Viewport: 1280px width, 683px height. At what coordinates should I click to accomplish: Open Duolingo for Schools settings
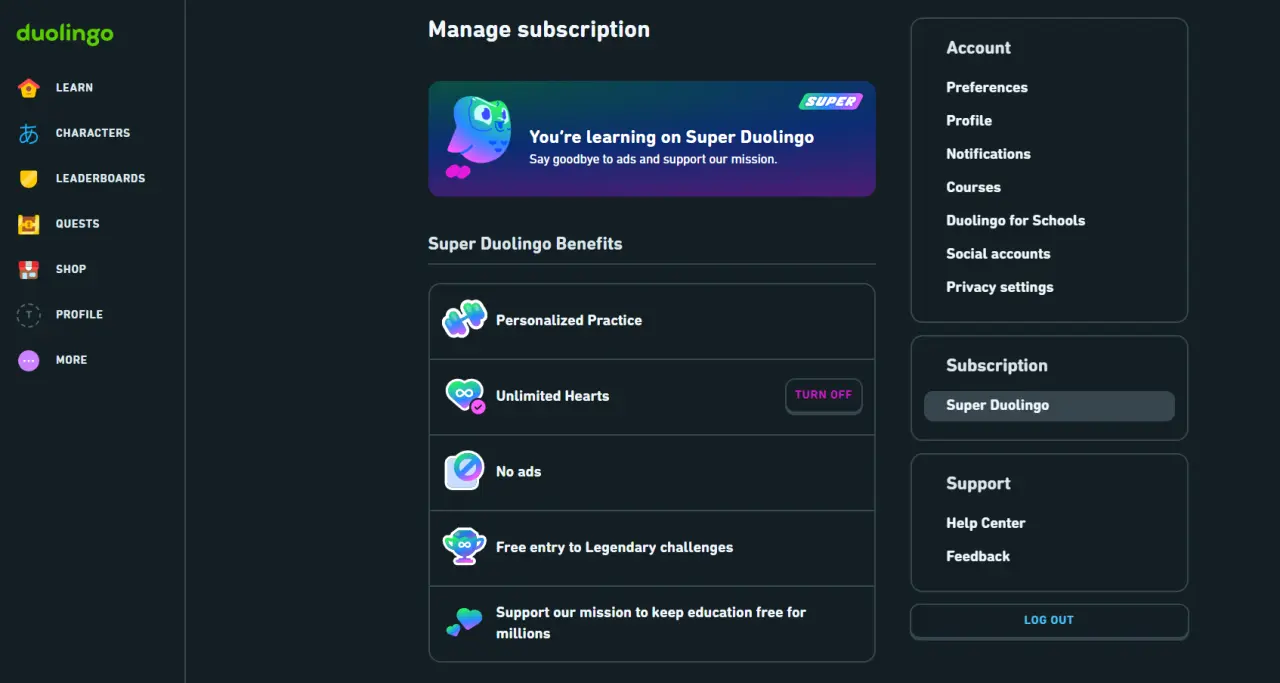pyautogui.click(x=1016, y=220)
